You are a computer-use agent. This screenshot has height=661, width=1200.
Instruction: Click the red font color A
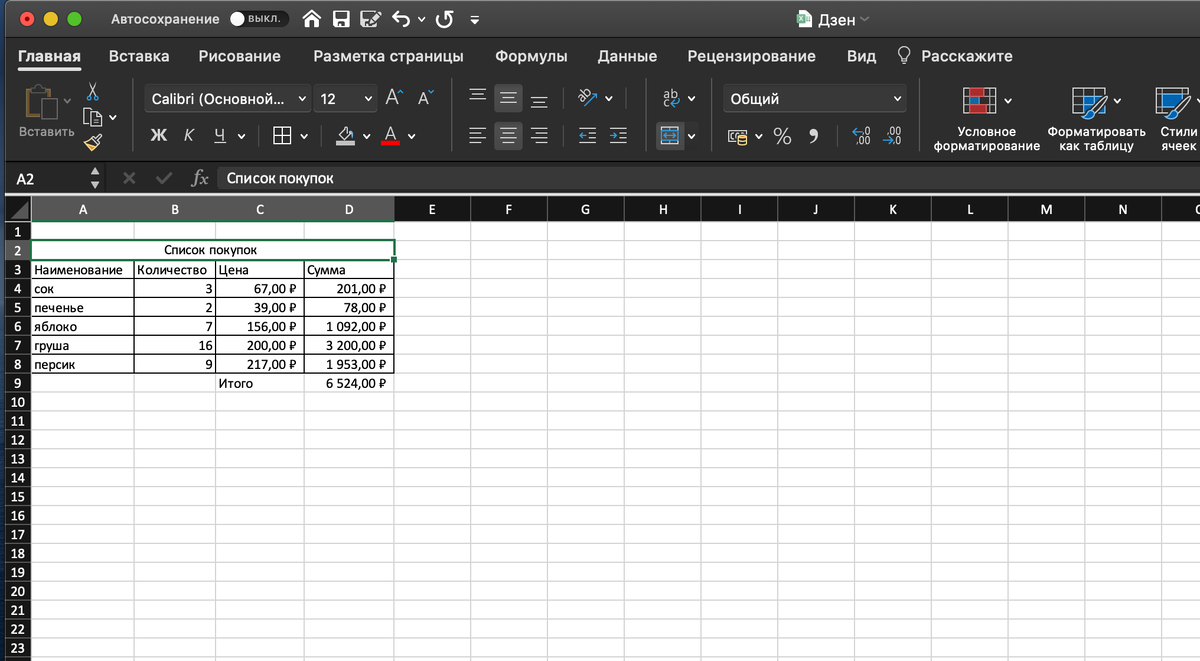click(390, 135)
